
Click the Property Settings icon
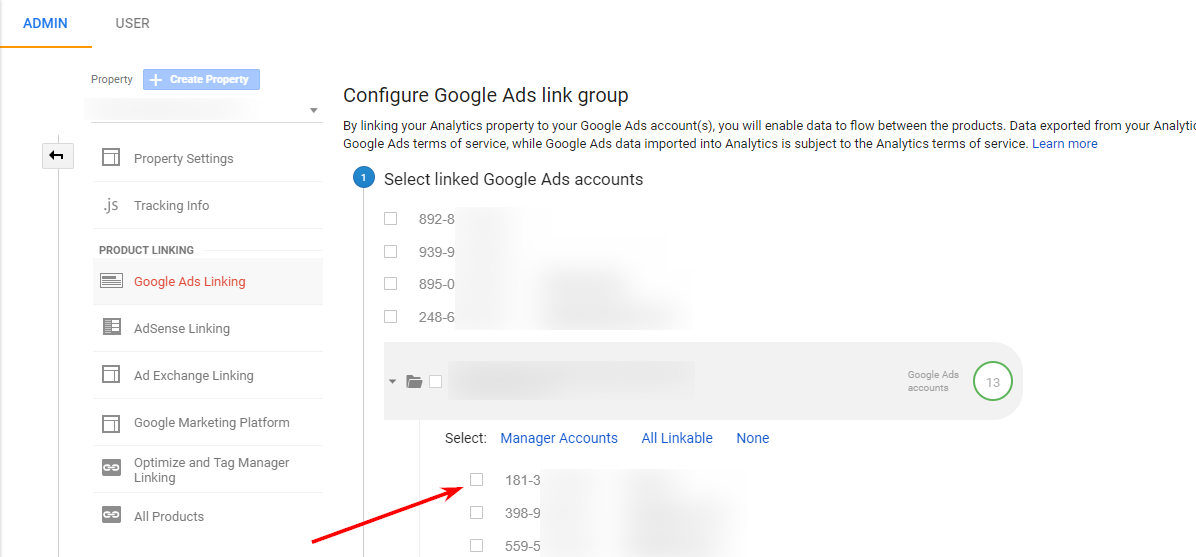(x=111, y=158)
